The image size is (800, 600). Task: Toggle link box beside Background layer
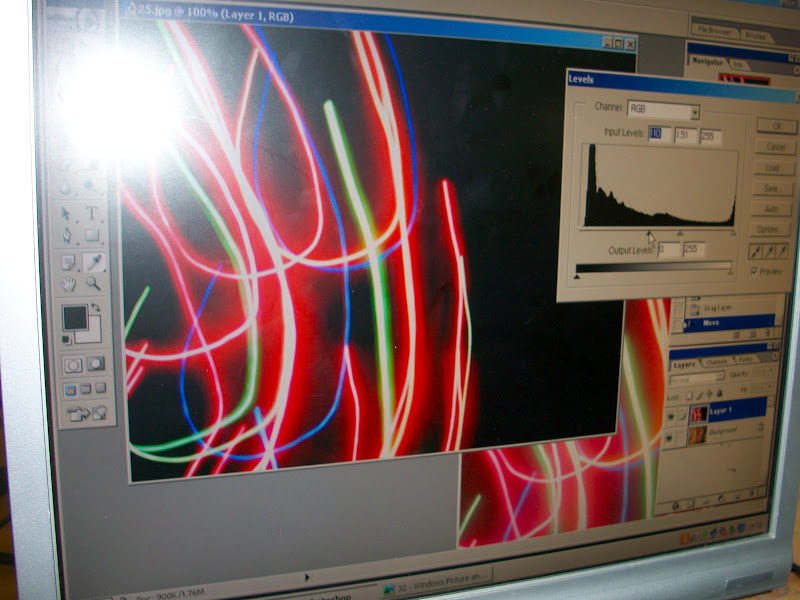[x=682, y=437]
